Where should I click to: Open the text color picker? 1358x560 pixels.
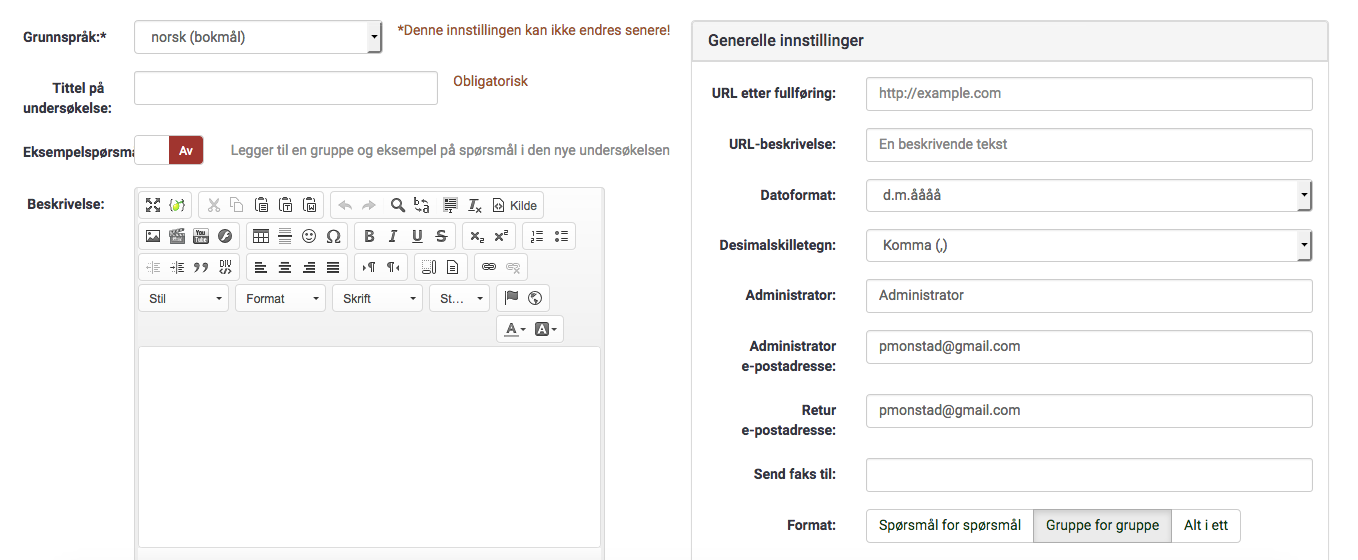coord(515,329)
